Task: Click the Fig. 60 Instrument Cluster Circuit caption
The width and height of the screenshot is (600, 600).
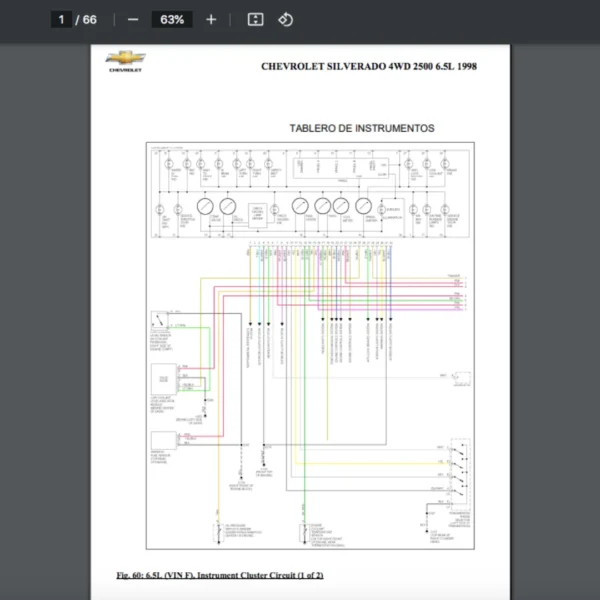Action: click(219, 575)
